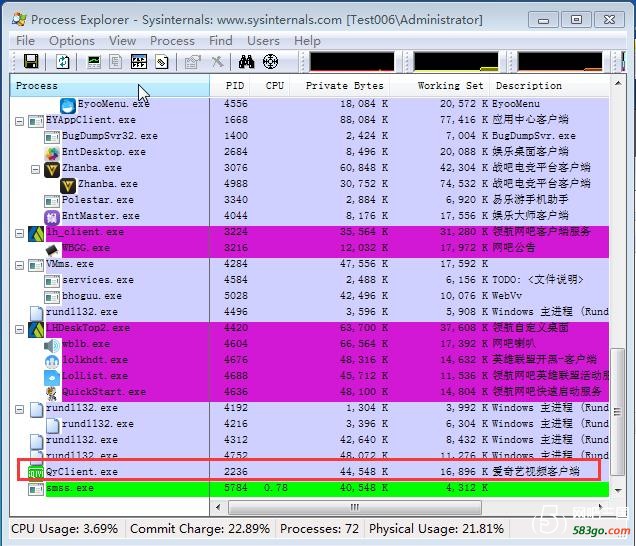Collapse the LHDeskTop2.exe tree node
The width and height of the screenshot is (636, 546).
click(x=19, y=329)
